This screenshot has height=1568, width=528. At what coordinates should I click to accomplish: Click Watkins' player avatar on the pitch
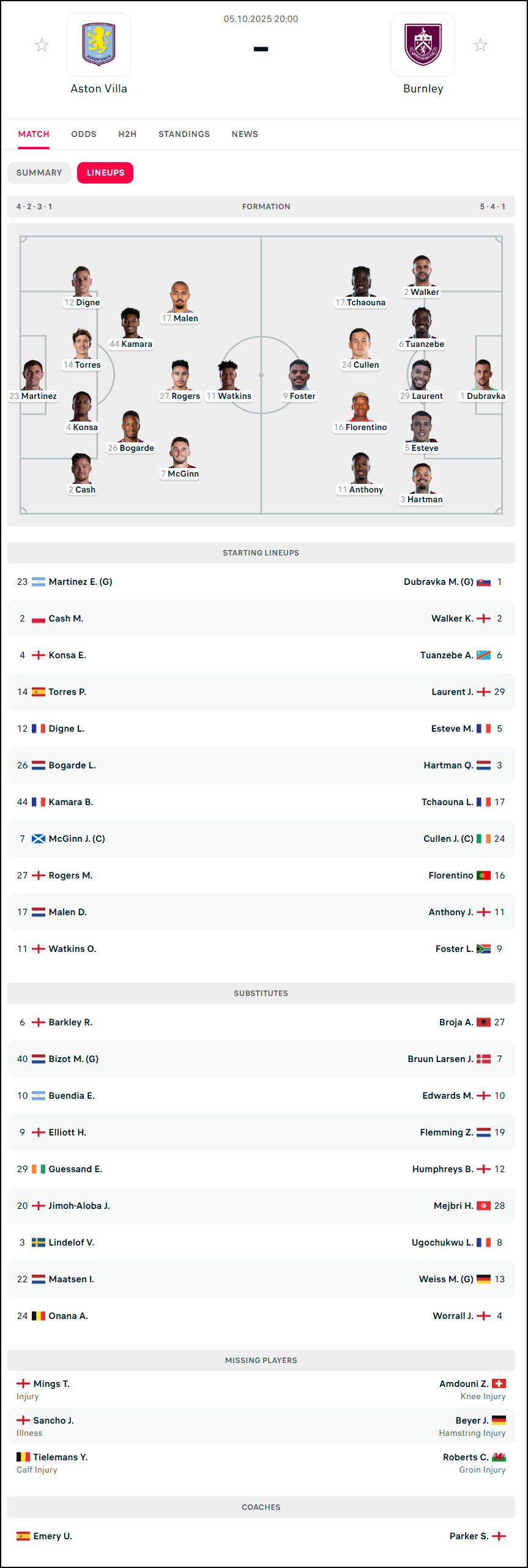tap(228, 375)
